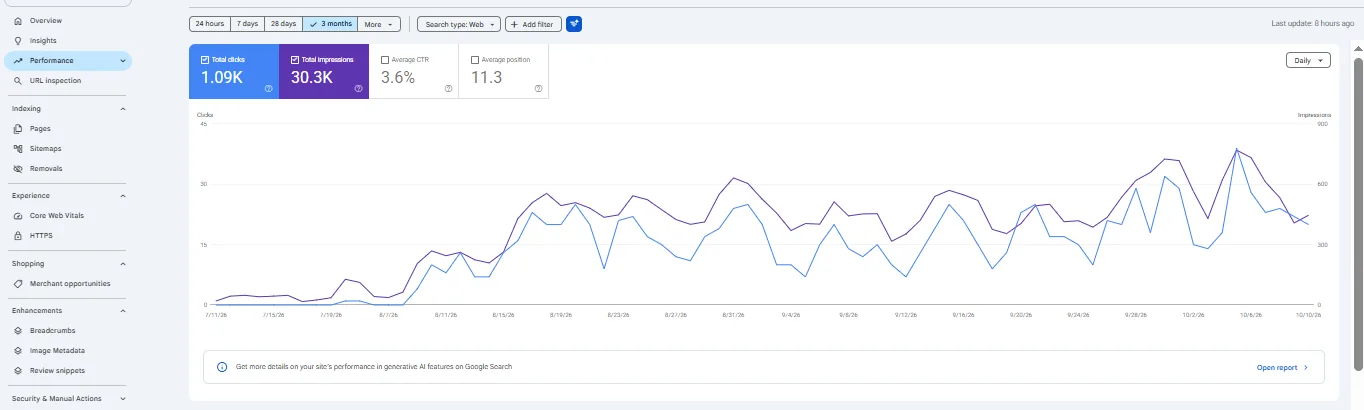The image size is (1364, 410).
Task: Expand Security & Manual Actions section
Action: tap(123, 398)
